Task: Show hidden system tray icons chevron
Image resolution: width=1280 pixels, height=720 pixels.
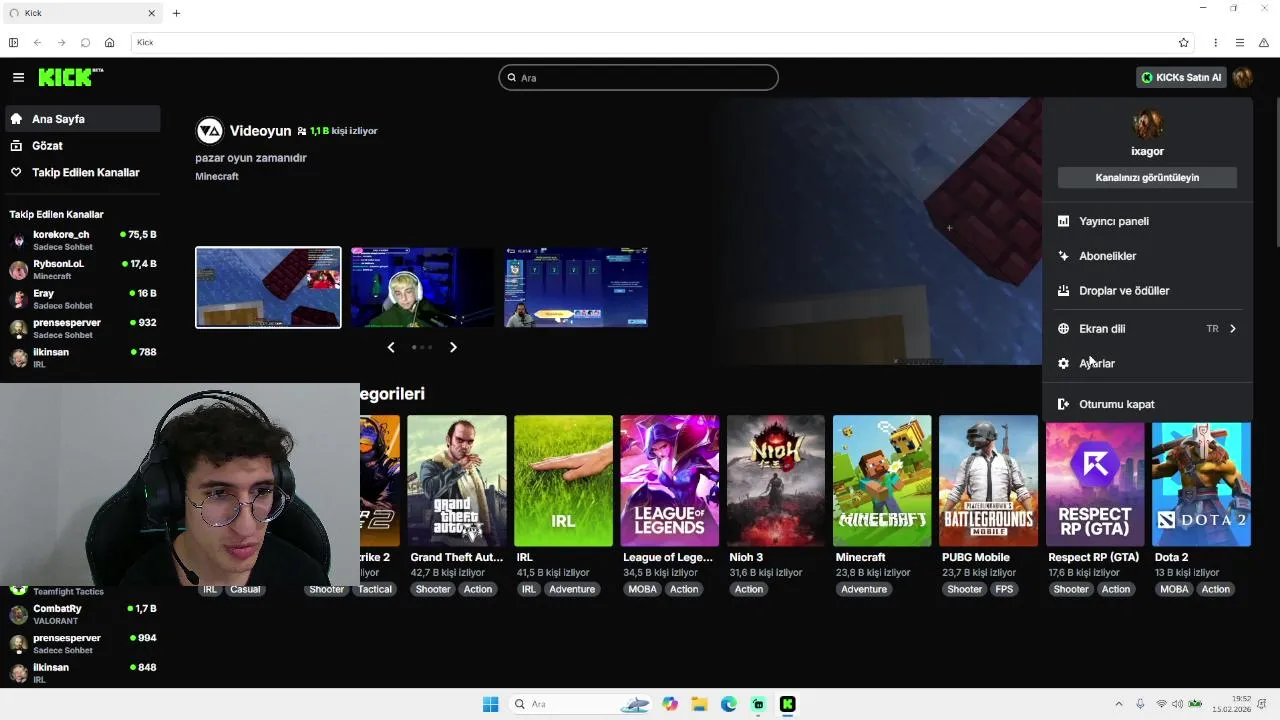Action: click(x=1119, y=704)
